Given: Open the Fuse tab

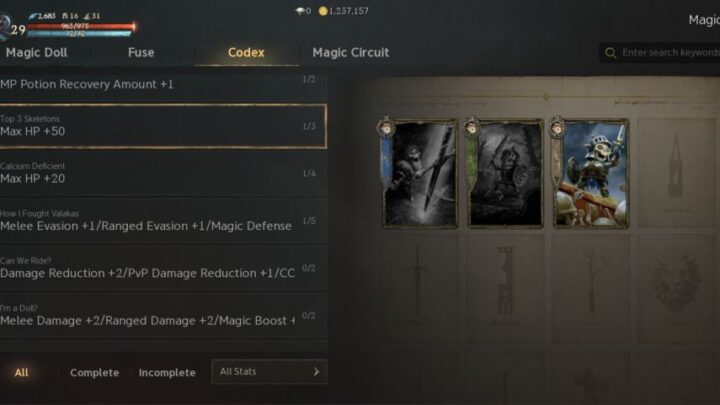Looking at the screenshot, I should (x=141, y=53).
